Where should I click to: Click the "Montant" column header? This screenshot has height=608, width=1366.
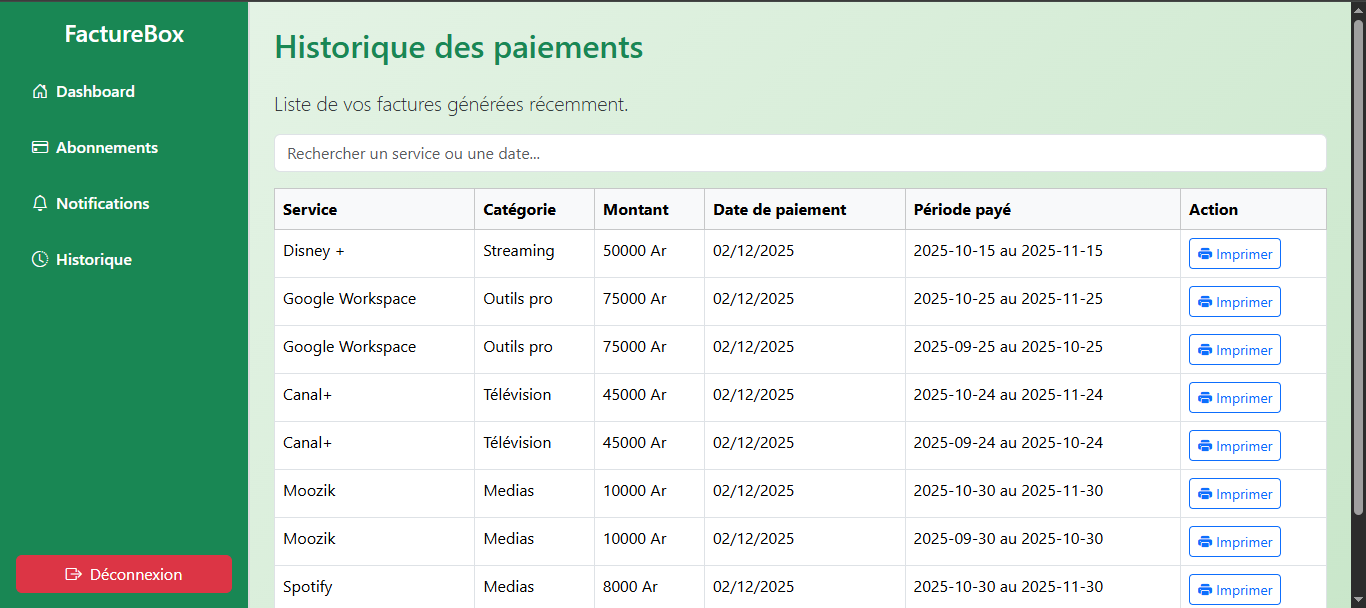click(636, 210)
